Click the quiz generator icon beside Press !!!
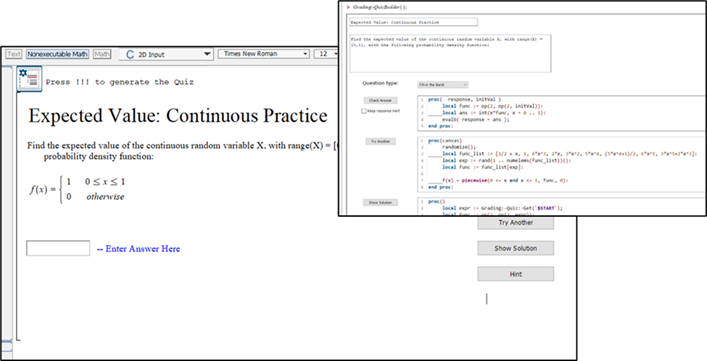 29,79
